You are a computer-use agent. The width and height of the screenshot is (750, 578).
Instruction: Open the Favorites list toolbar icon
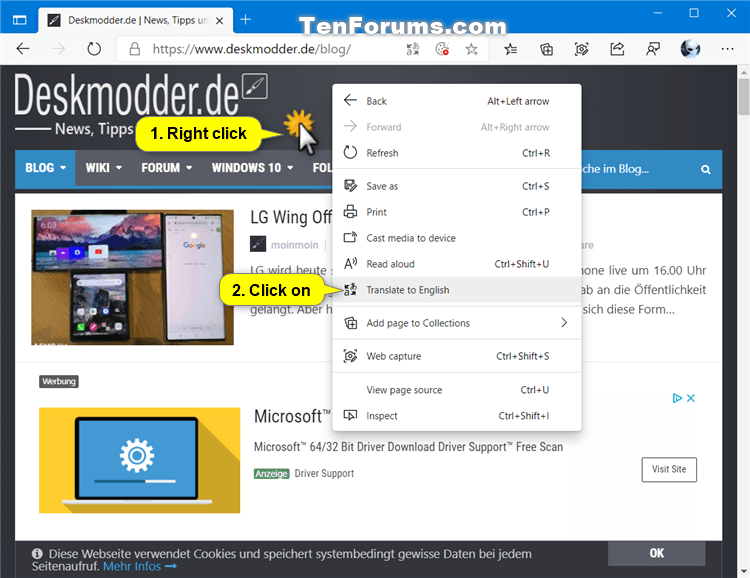point(510,49)
